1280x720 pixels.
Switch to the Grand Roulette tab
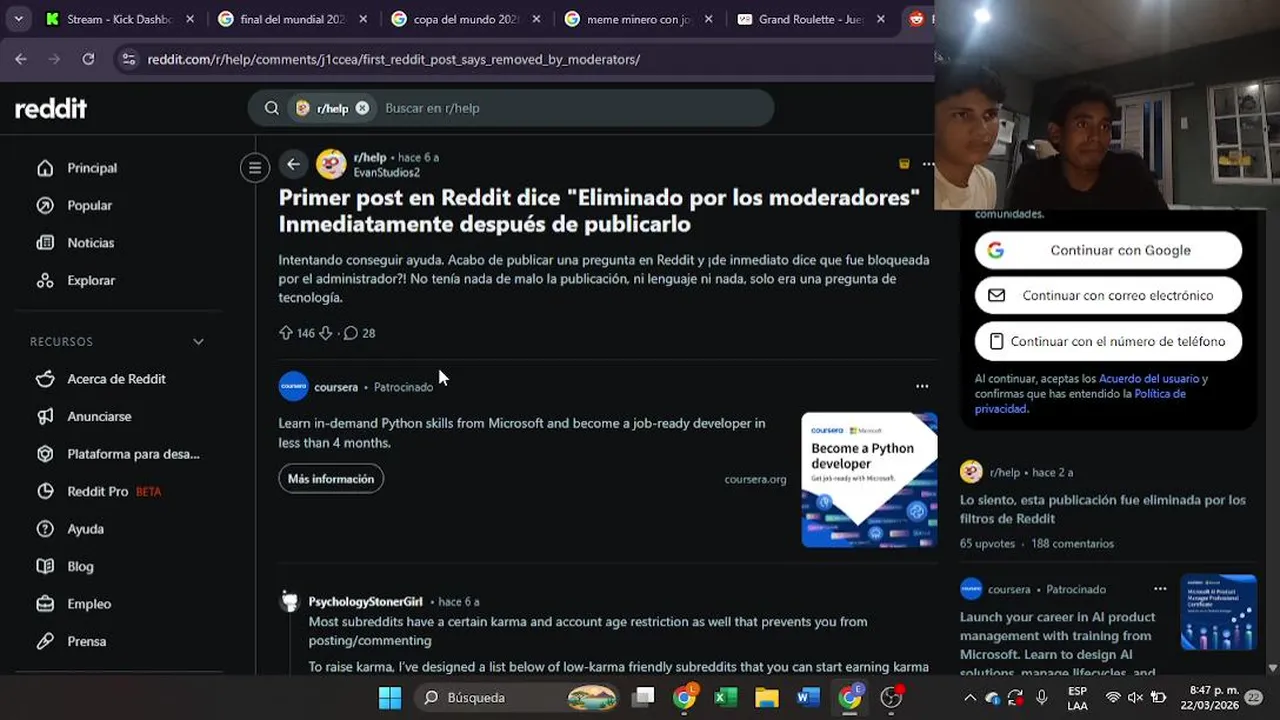[x=811, y=19]
